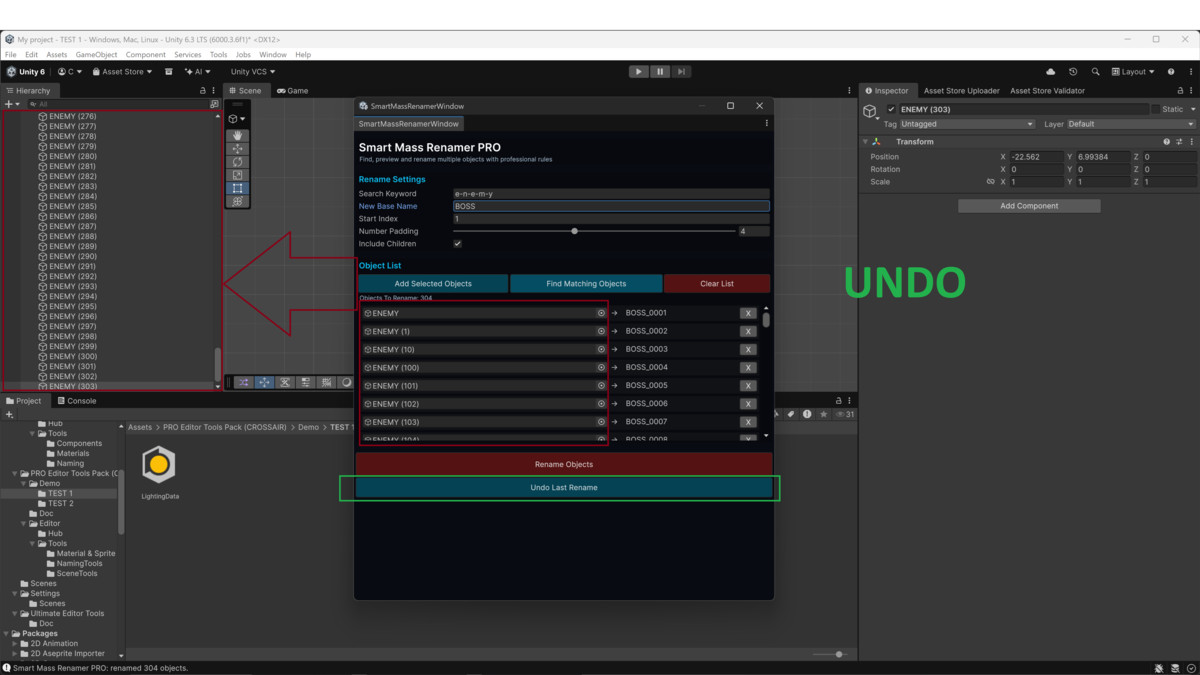Screen dimensions: 1200x675
Task: Remove the ENEMY (1) row with X
Action: click(x=747, y=331)
